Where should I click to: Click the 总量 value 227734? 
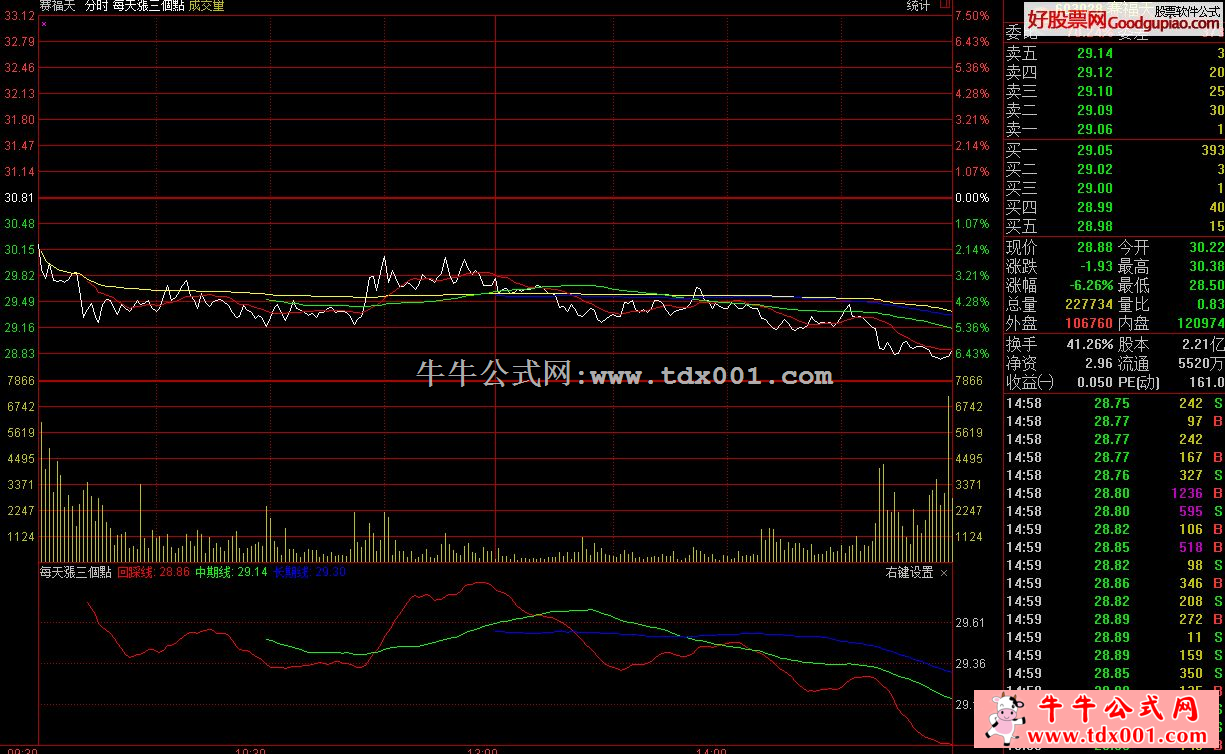1089,304
